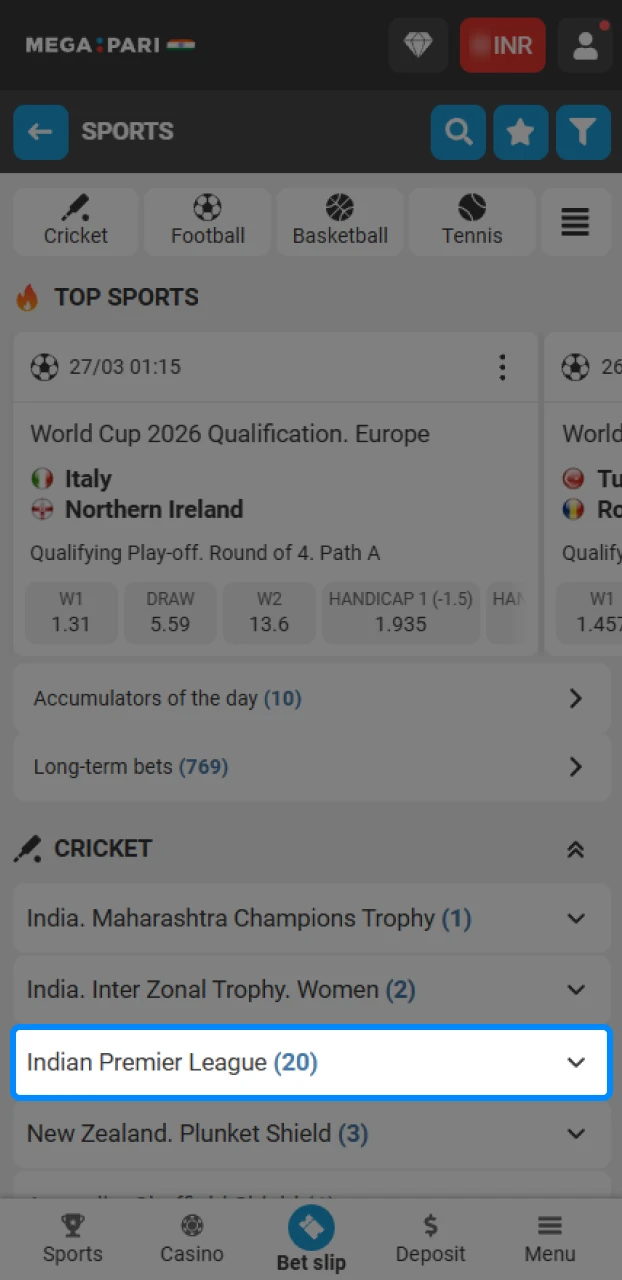The height and width of the screenshot is (1280, 622).
Task: Open Deposit from the bottom navigation
Action: 430,1240
